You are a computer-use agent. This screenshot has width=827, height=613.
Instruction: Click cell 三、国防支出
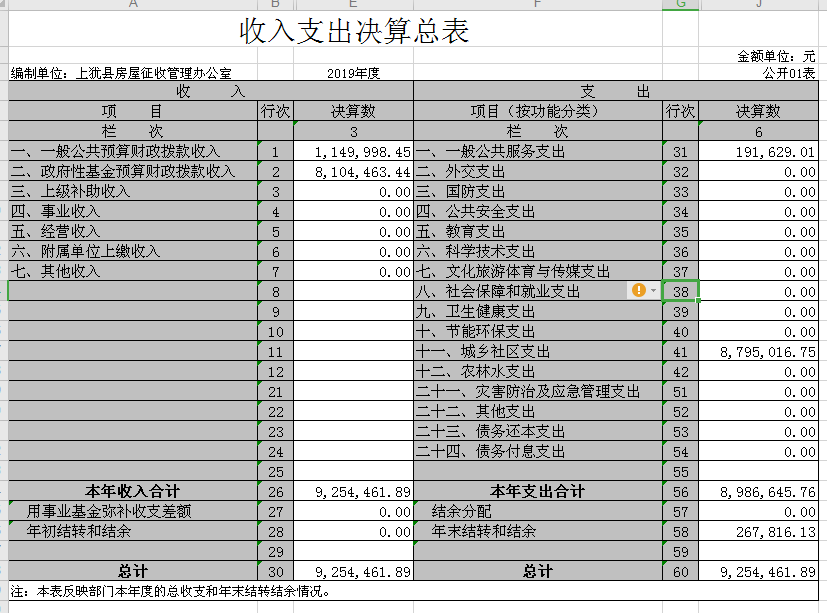point(538,191)
